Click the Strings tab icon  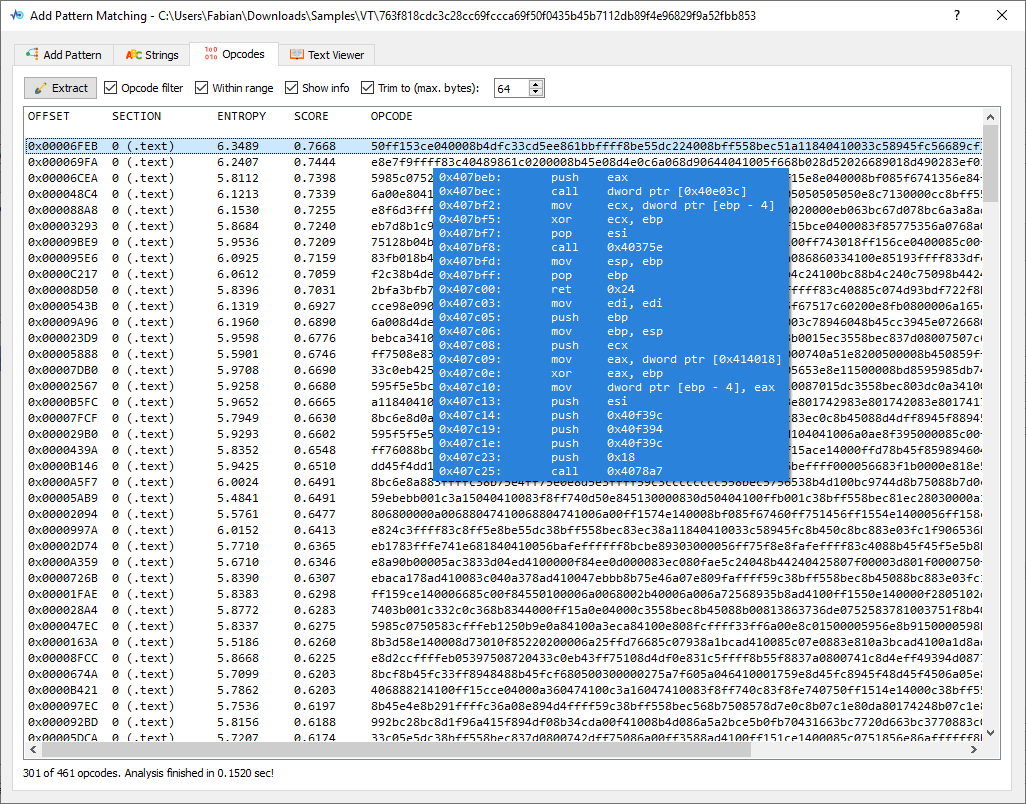click(x=133, y=55)
